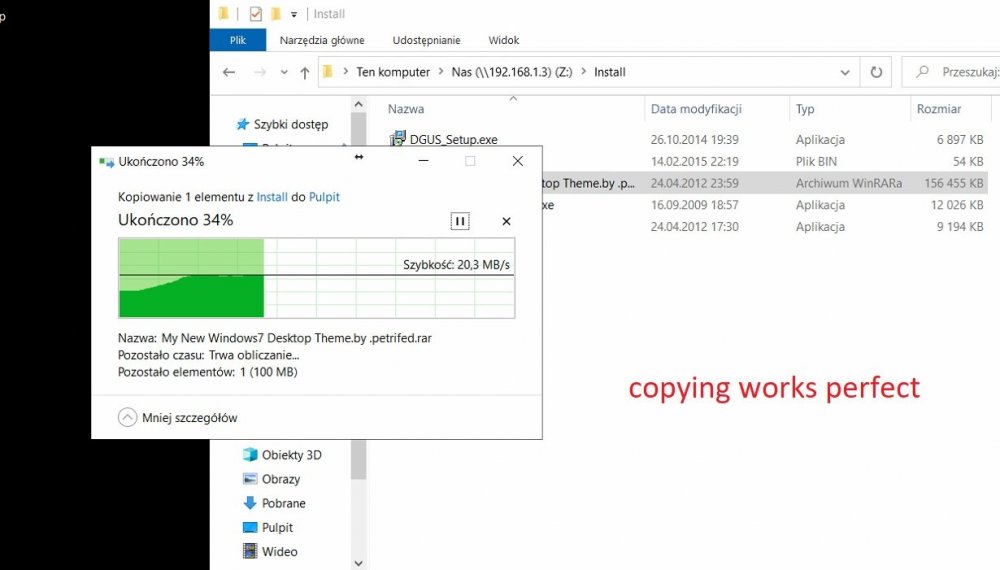This screenshot has width=1000, height=570.
Task: Click the Obiekty 3D cube icon
Action: pos(250,455)
